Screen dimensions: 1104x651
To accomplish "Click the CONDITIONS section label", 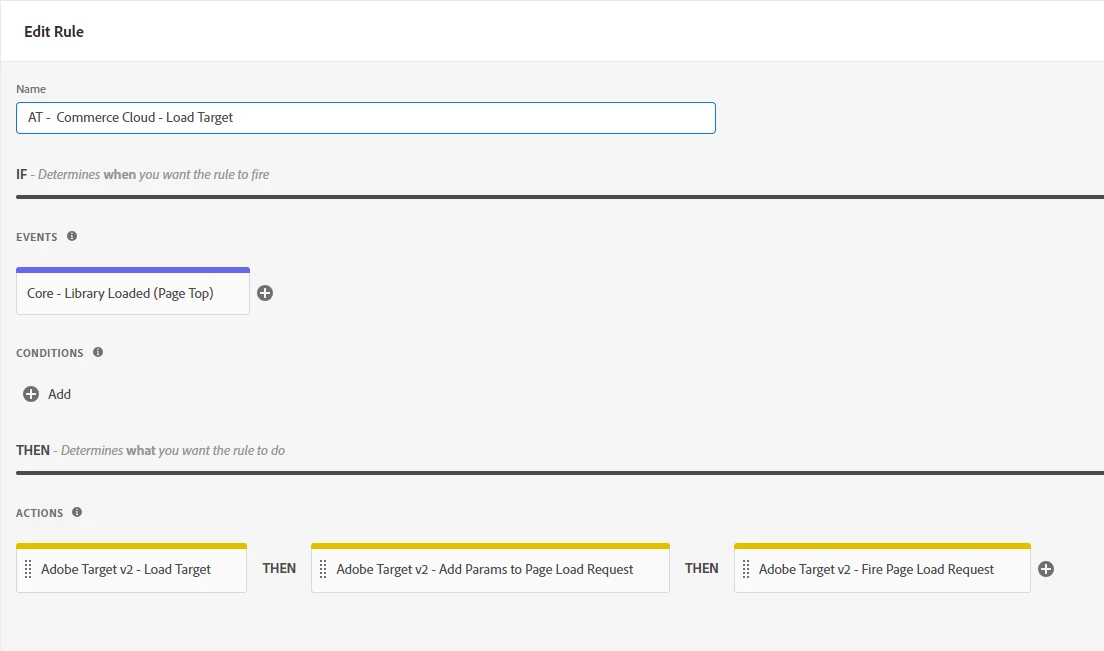I will 49,353.
